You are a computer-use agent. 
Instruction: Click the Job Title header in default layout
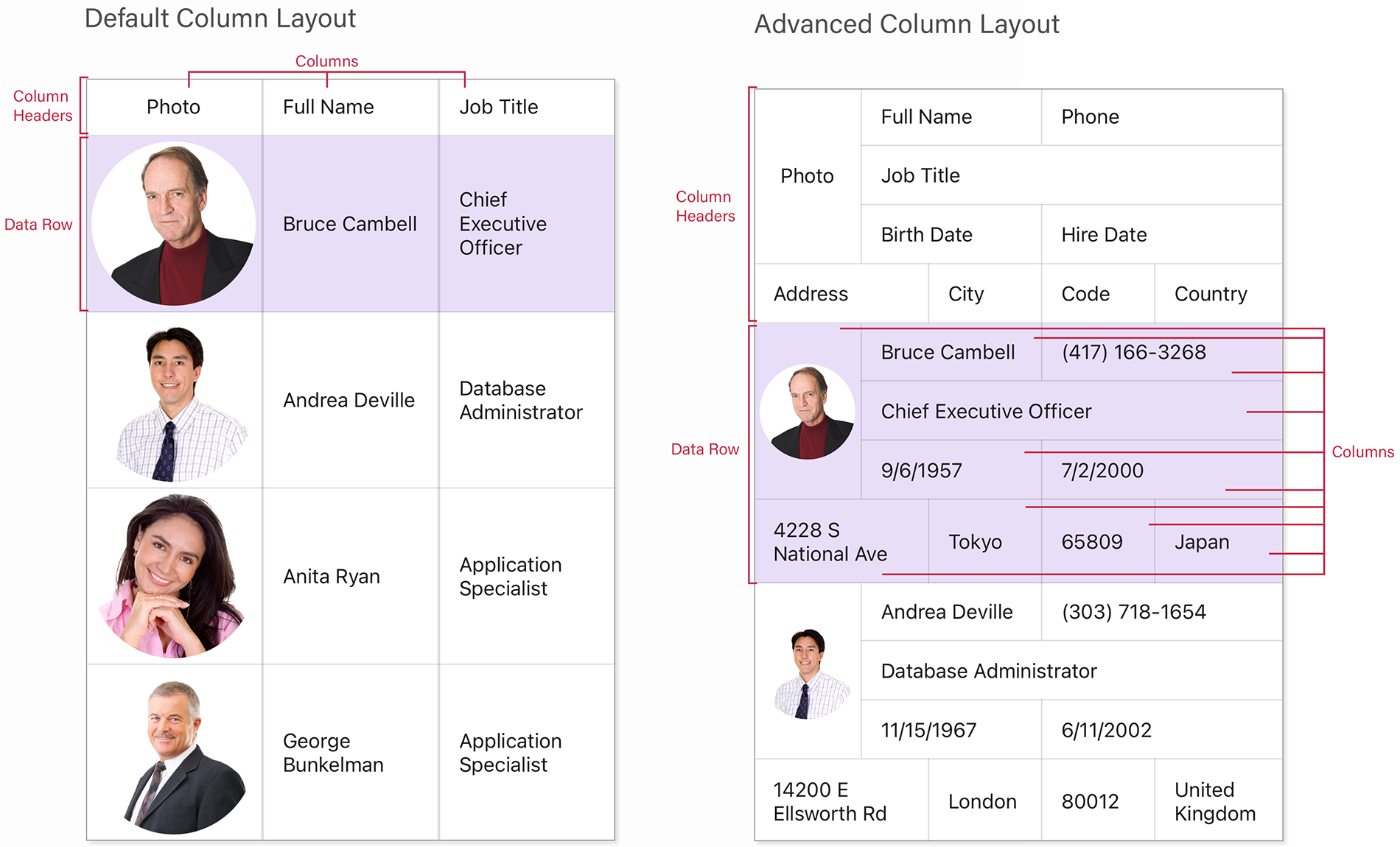(499, 108)
